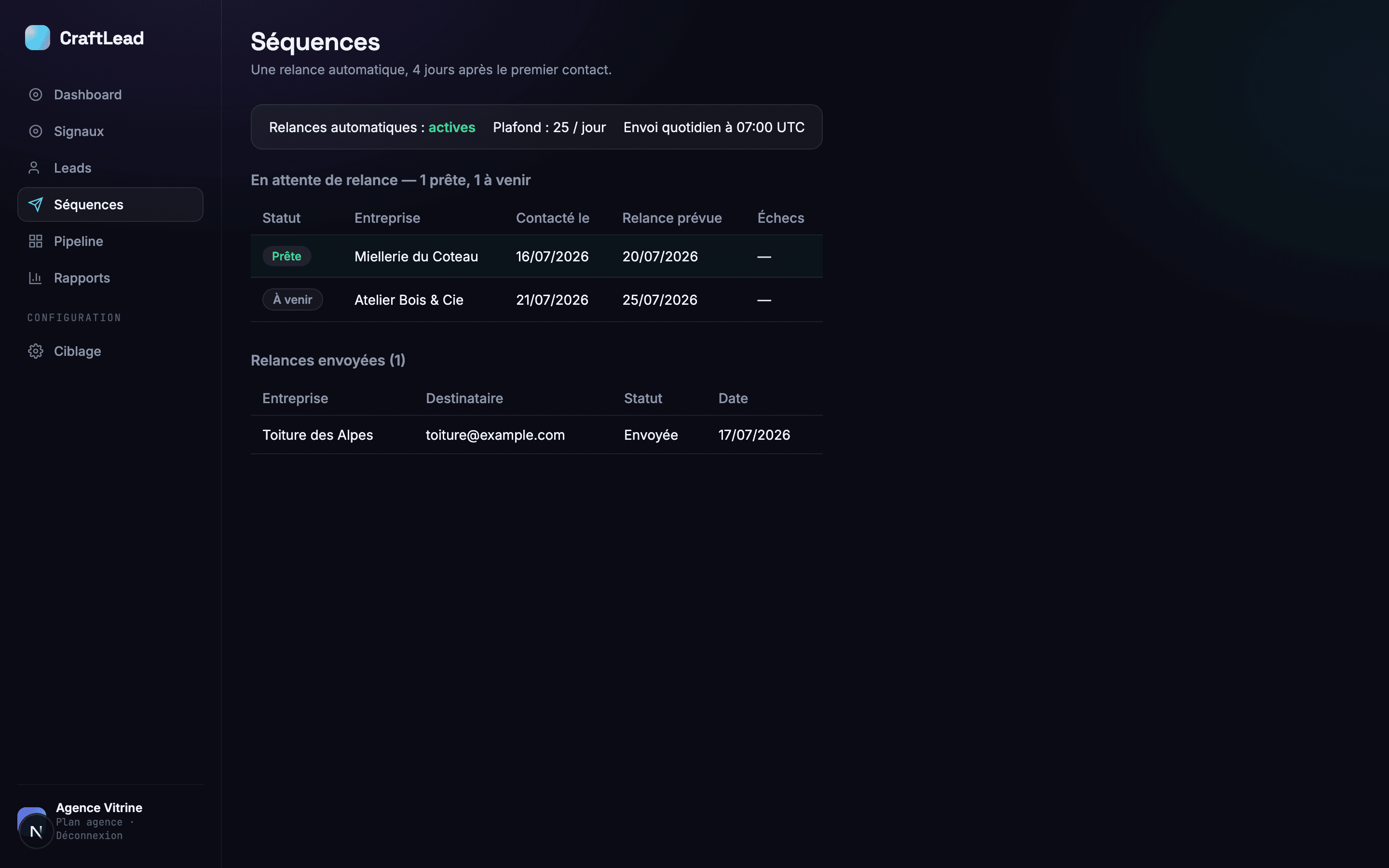Click the CraftLead brand name

102,38
